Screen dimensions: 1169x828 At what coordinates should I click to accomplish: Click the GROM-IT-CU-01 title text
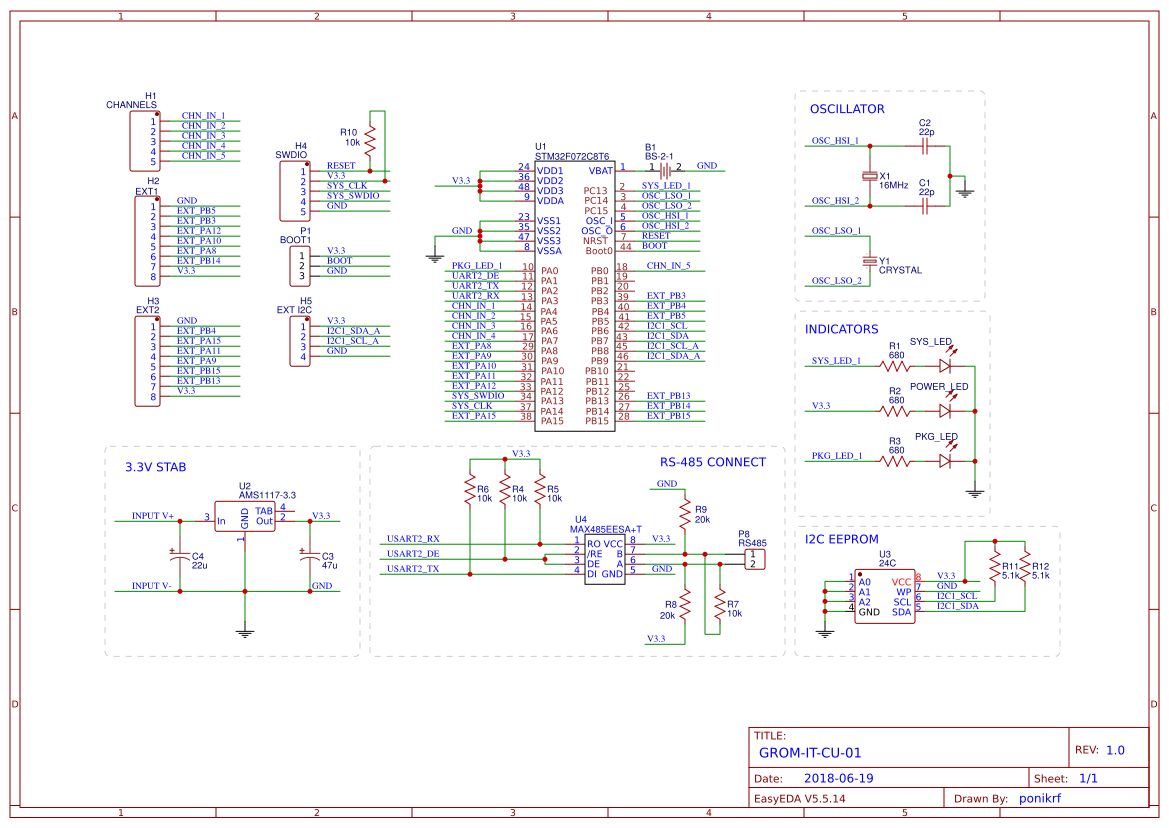810,753
